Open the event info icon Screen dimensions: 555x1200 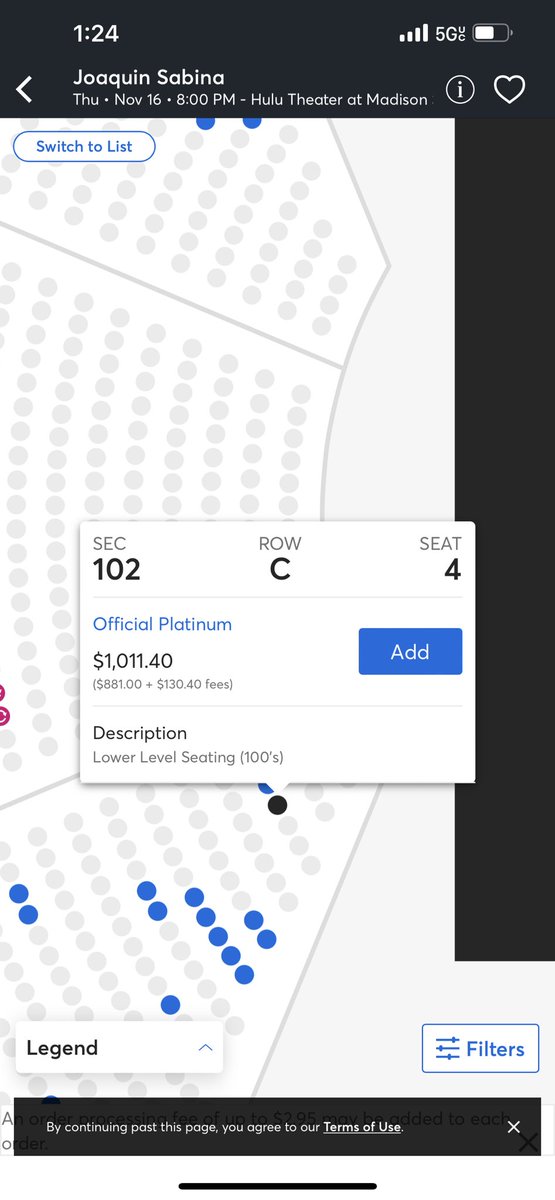(x=460, y=90)
